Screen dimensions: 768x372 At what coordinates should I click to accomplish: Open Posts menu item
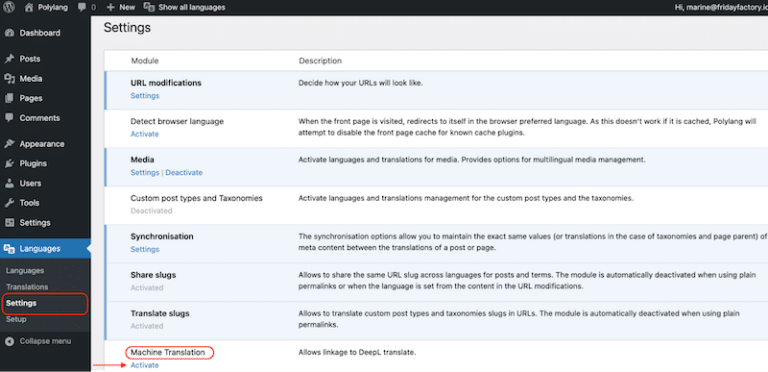(30, 59)
